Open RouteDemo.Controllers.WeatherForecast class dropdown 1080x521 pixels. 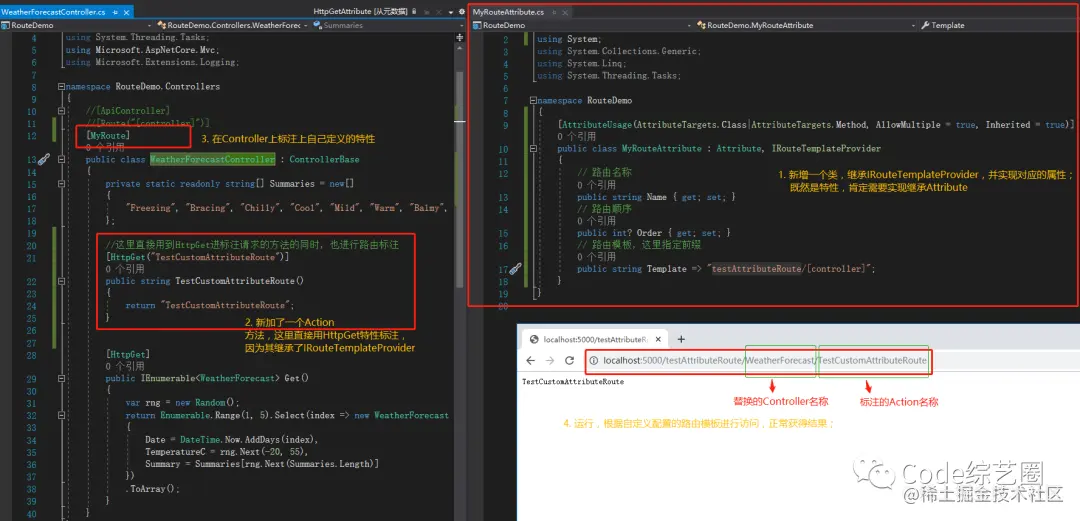click(231, 25)
